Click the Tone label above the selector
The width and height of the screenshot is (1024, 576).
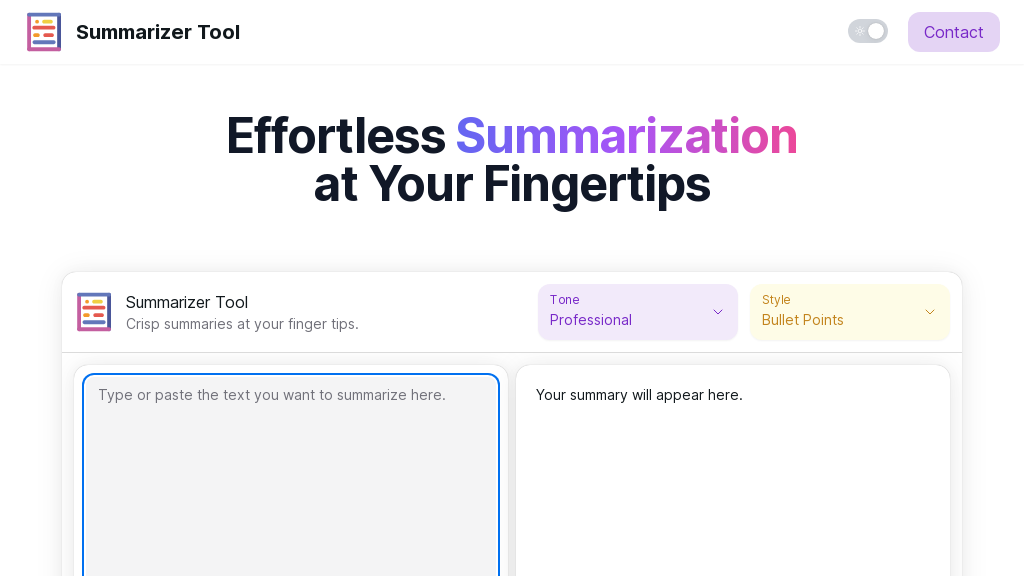[564, 299]
